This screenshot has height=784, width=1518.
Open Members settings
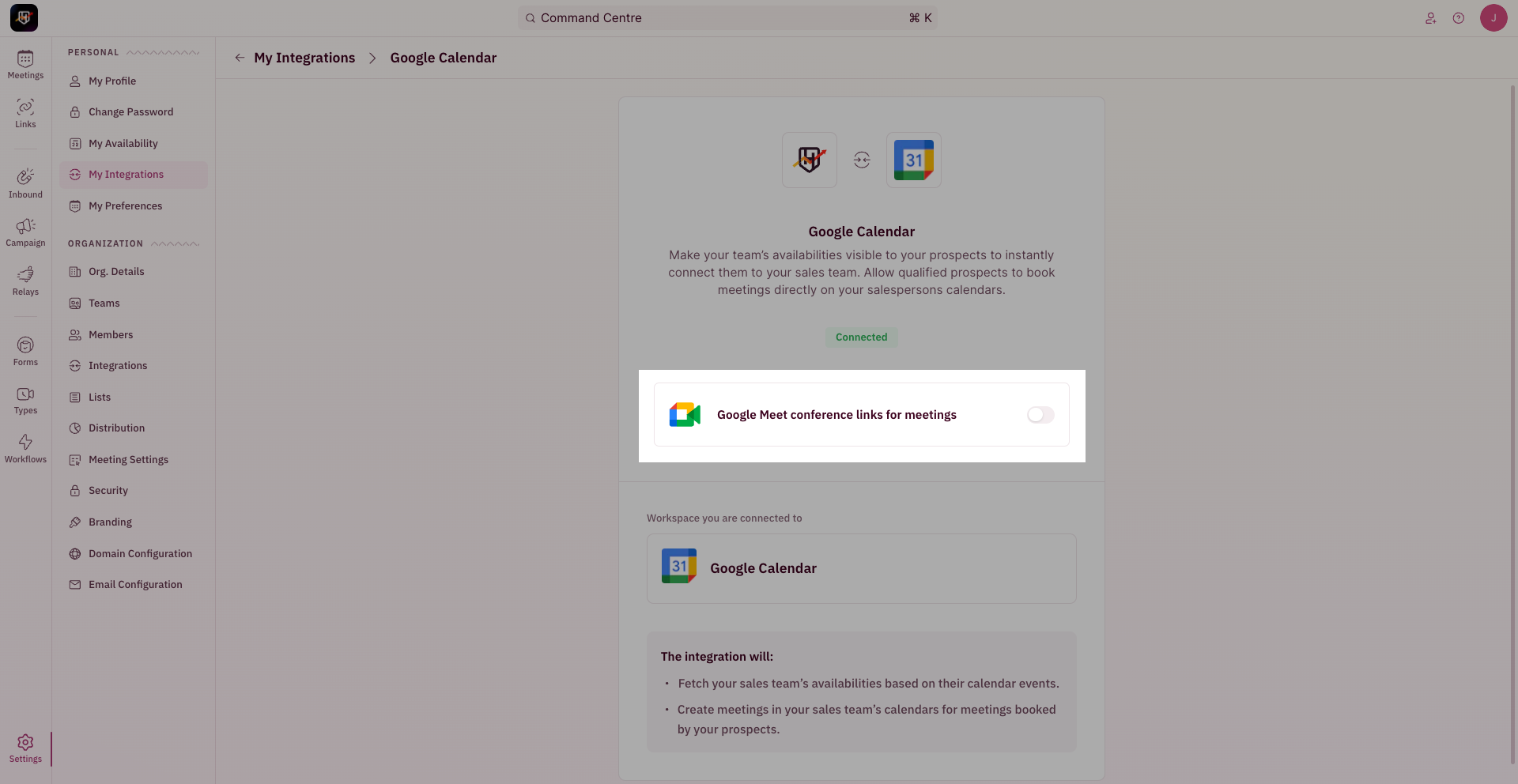click(x=133, y=334)
